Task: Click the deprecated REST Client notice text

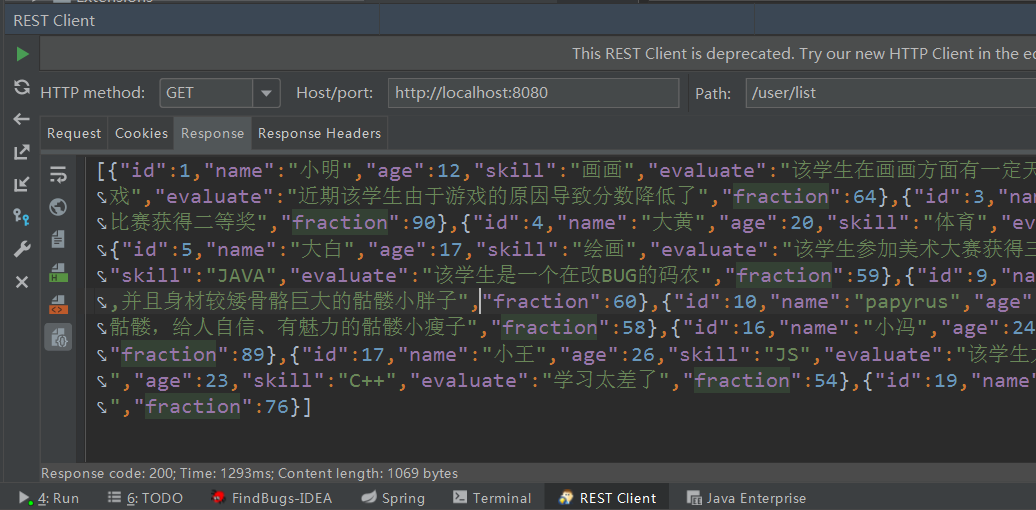Action: [803, 54]
